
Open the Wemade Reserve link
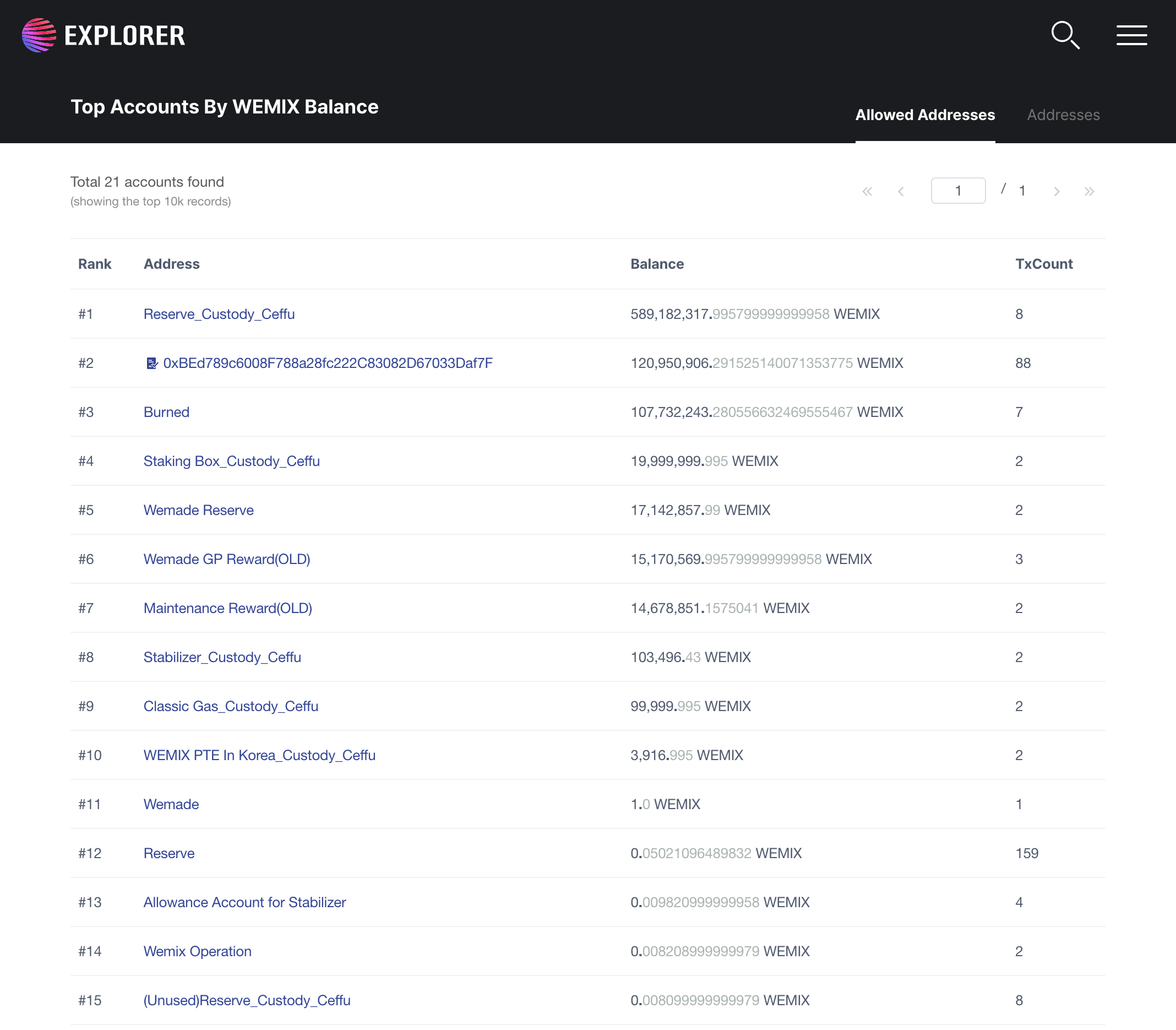198,510
